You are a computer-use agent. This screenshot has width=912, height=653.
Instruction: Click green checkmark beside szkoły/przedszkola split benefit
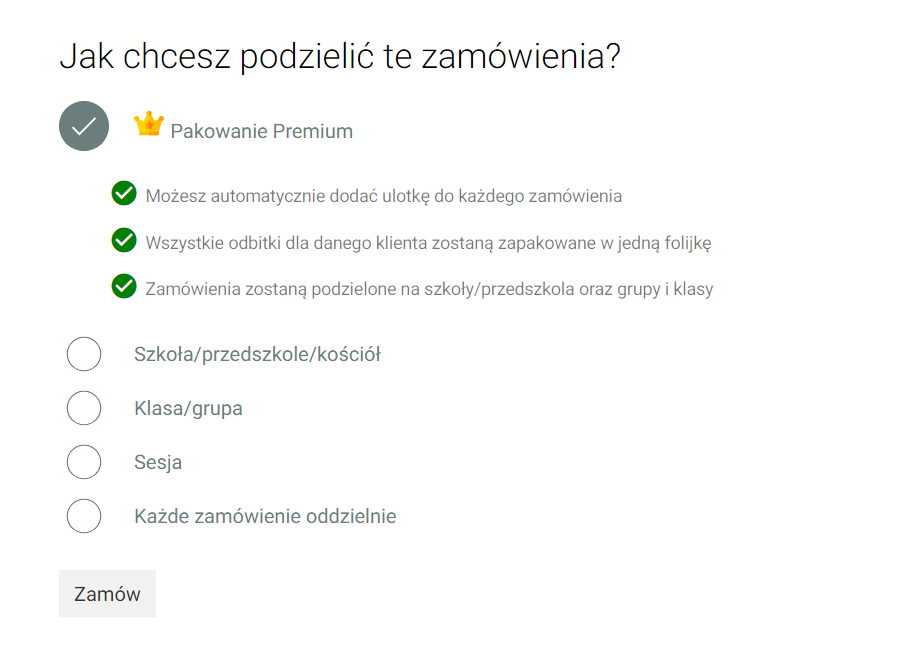(x=124, y=287)
